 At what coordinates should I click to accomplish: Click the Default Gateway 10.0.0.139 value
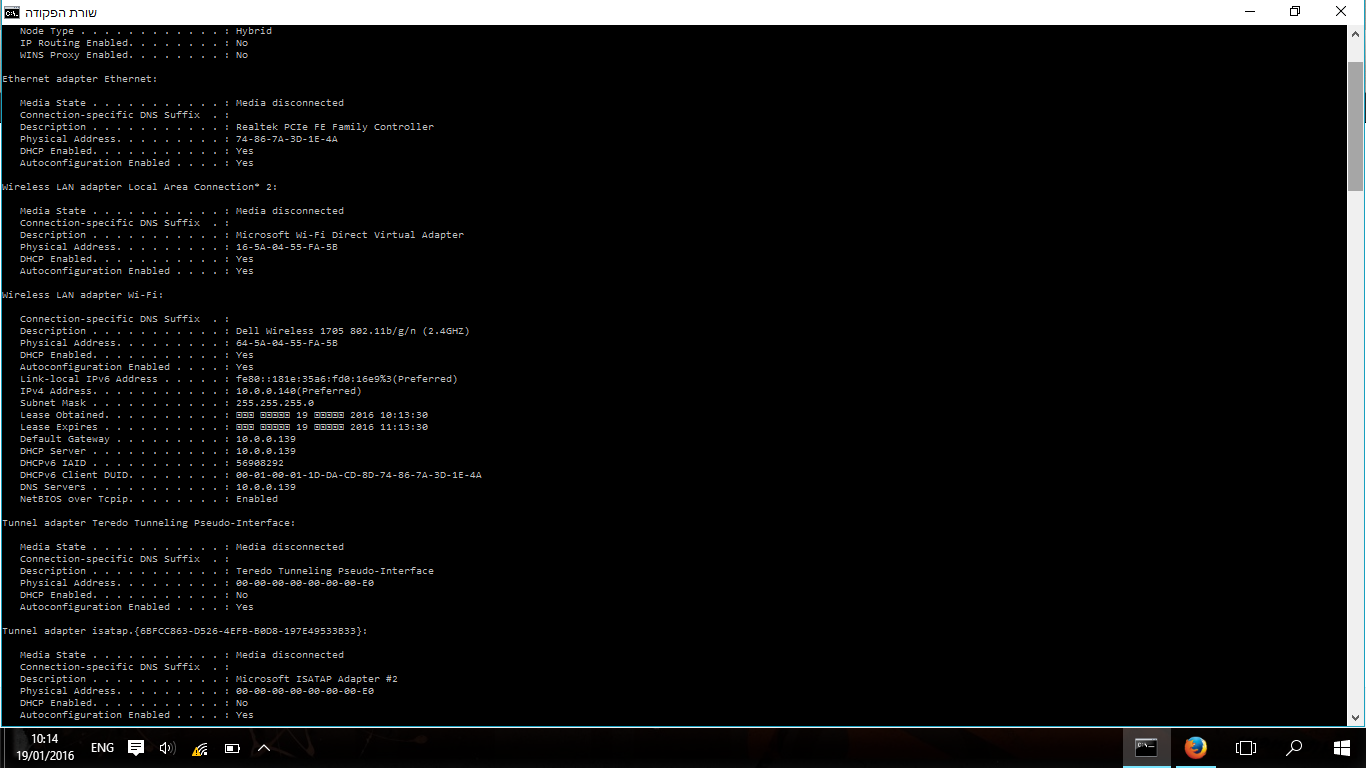pyautogui.click(x=266, y=439)
